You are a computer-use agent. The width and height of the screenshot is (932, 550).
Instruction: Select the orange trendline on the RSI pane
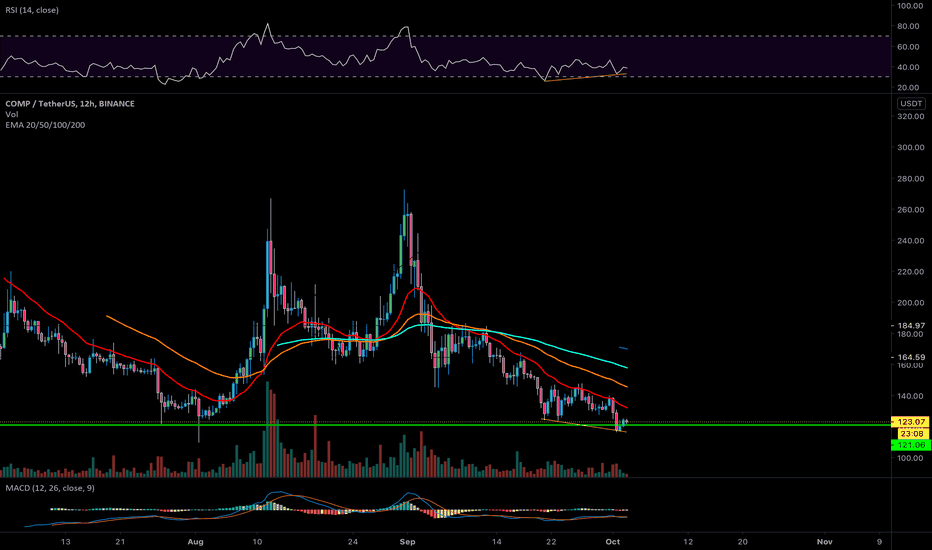[585, 77]
